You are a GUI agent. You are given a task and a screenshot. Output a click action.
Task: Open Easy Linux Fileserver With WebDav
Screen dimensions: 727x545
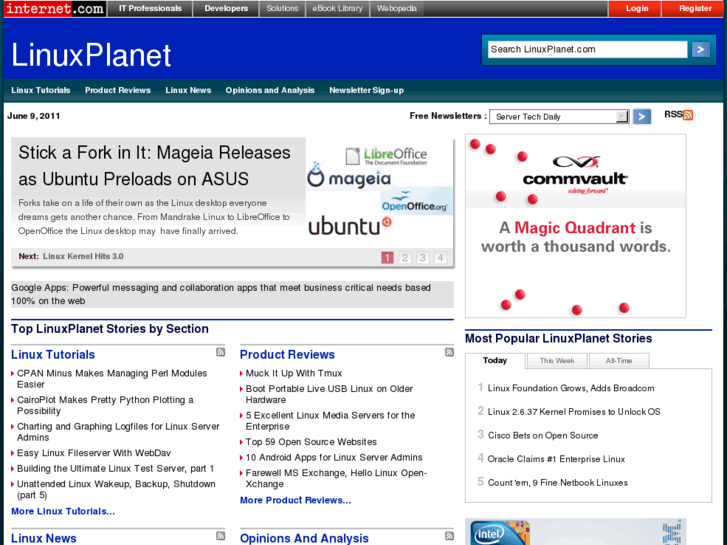[x=94, y=453]
